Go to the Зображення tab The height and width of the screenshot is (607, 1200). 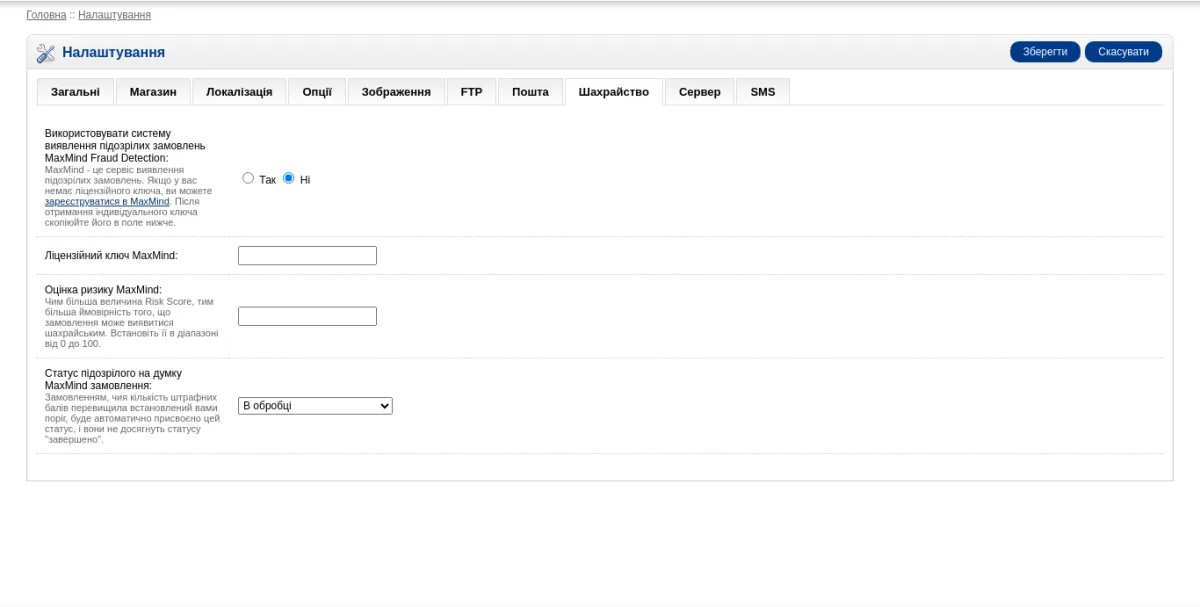(x=396, y=92)
